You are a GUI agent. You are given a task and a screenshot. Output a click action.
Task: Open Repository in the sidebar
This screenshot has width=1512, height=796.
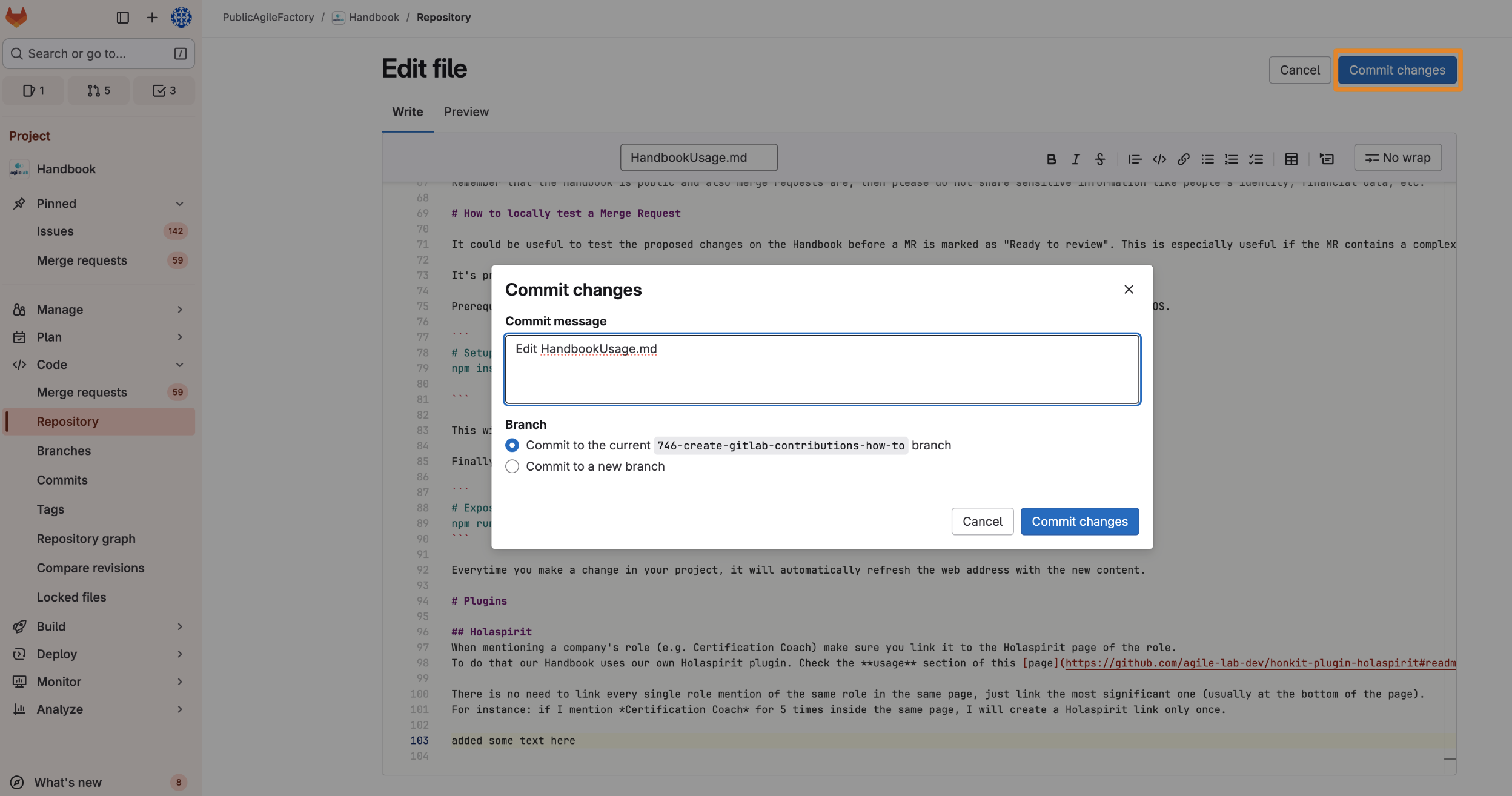[x=99, y=422]
